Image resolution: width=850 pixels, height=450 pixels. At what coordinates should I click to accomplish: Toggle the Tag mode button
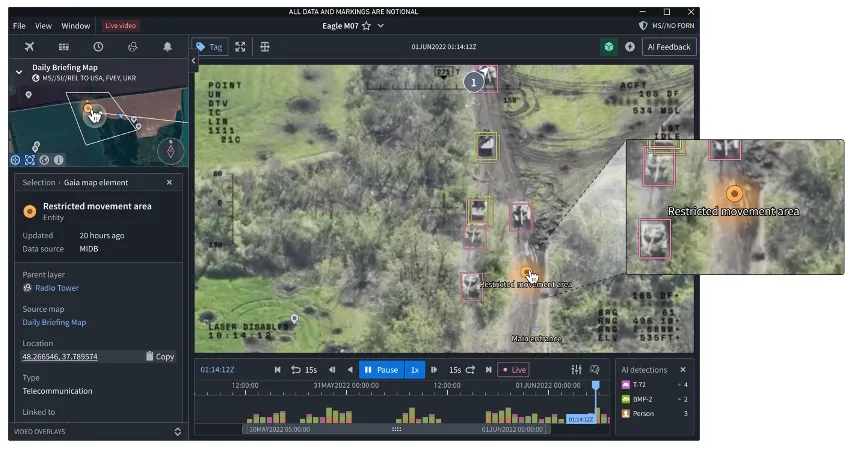point(210,47)
